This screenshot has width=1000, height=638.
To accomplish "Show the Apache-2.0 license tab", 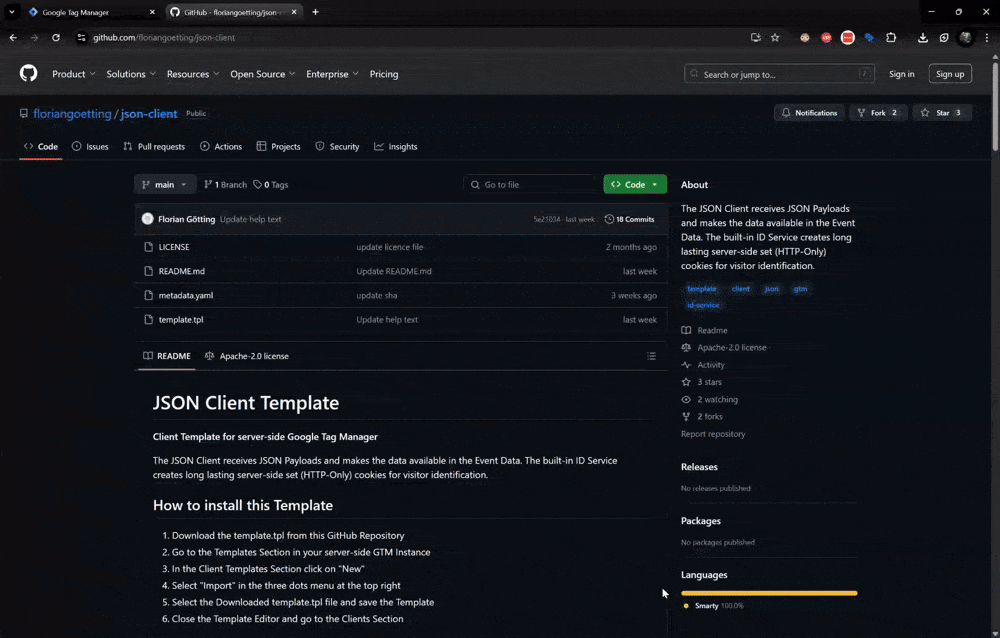I will [246, 356].
